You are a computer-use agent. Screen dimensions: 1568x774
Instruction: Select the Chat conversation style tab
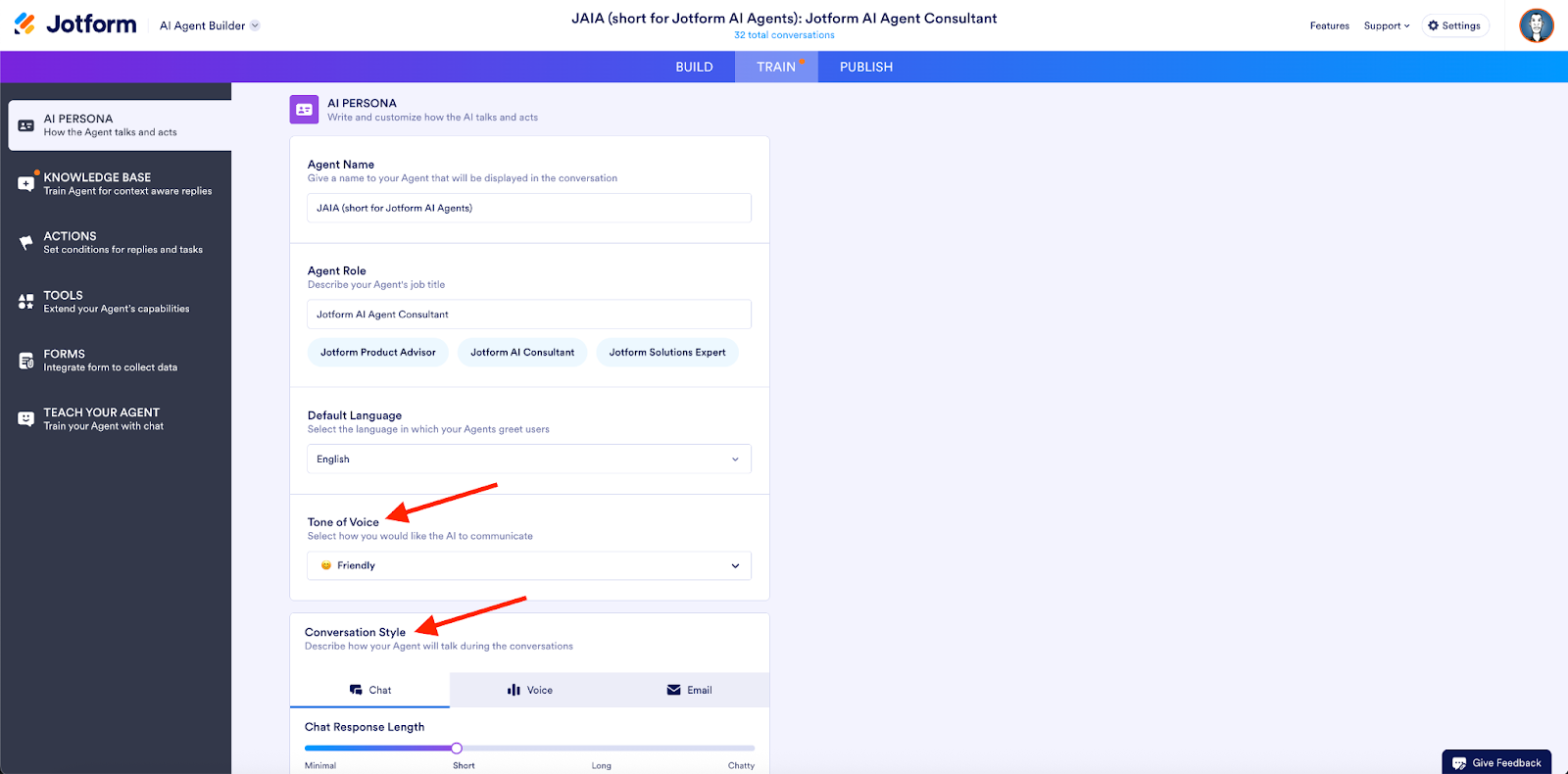coord(369,690)
